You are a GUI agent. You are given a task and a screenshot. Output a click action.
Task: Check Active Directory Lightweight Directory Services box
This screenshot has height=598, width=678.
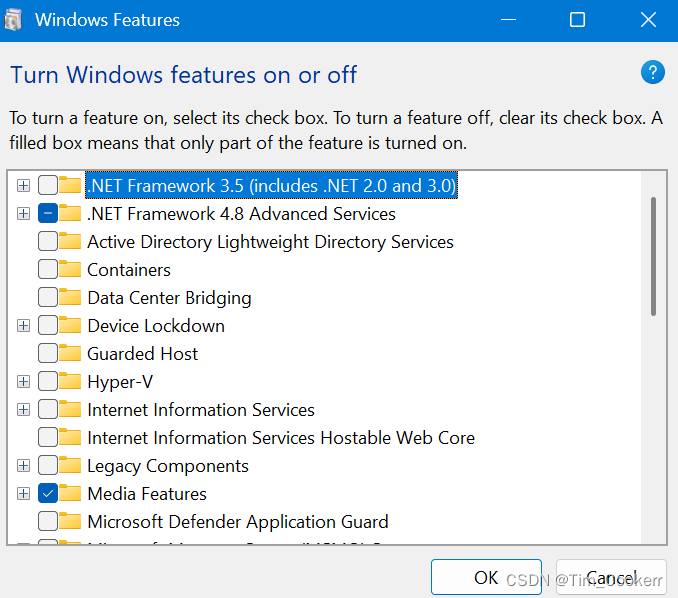point(48,241)
